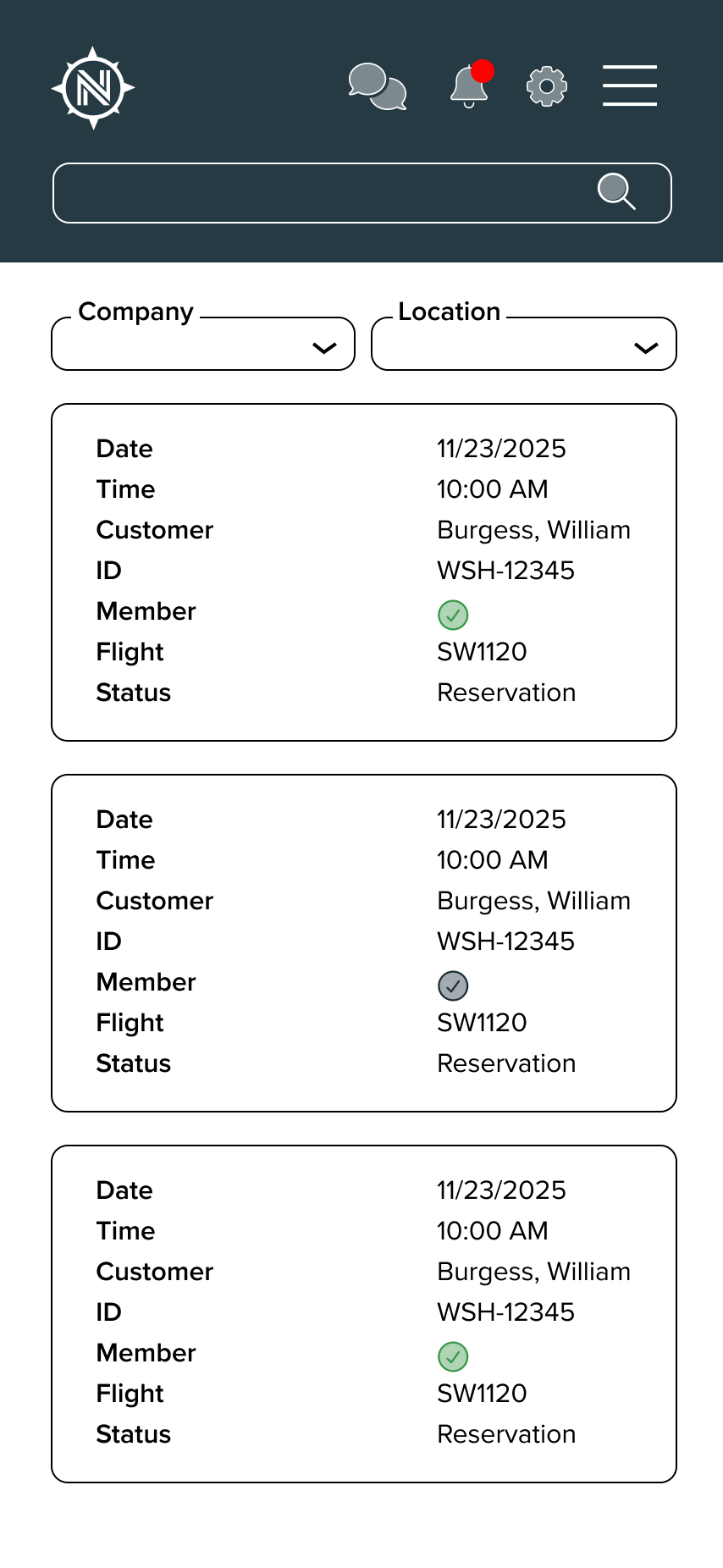Click Reservation status in third card
The height and width of the screenshot is (1568, 723).
506,1434
